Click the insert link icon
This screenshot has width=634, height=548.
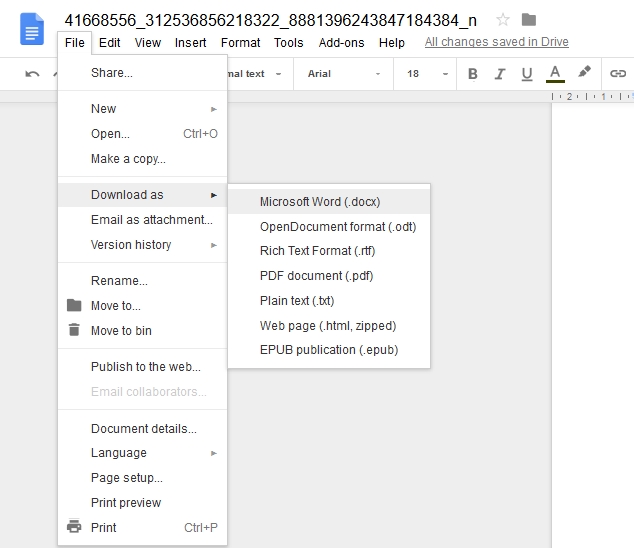click(x=618, y=74)
